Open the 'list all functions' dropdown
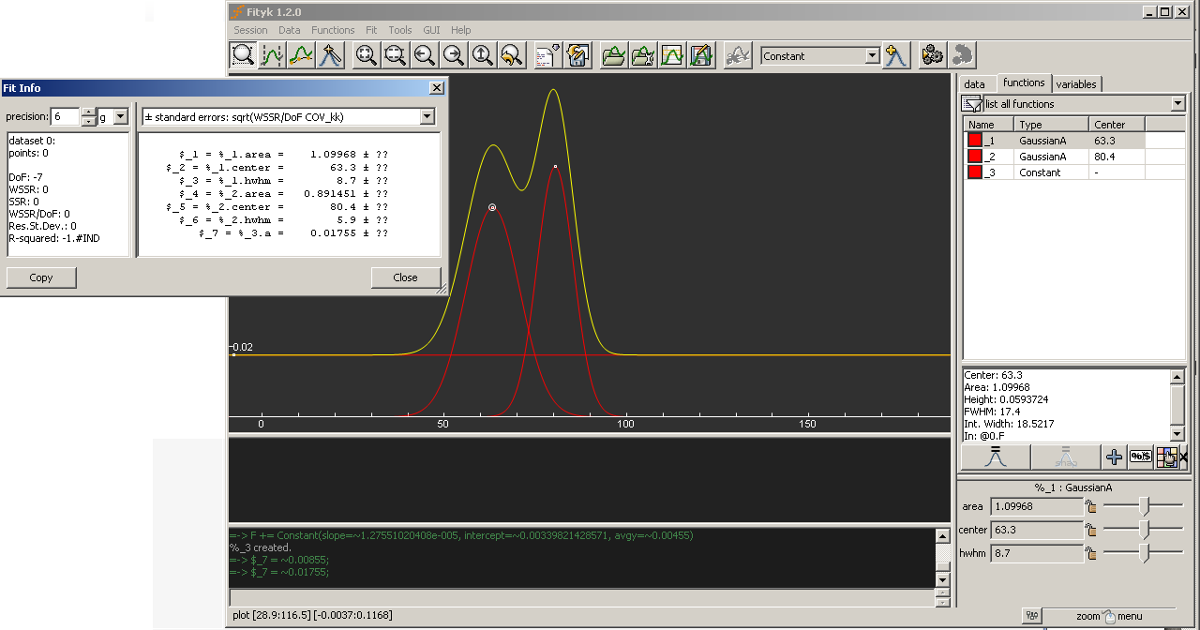The width and height of the screenshot is (1200, 630). pos(1177,104)
